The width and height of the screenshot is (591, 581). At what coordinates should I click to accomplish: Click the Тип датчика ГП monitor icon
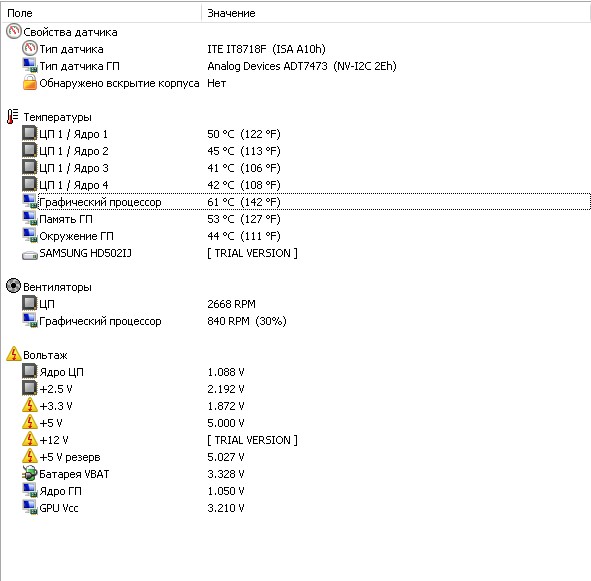[30, 66]
